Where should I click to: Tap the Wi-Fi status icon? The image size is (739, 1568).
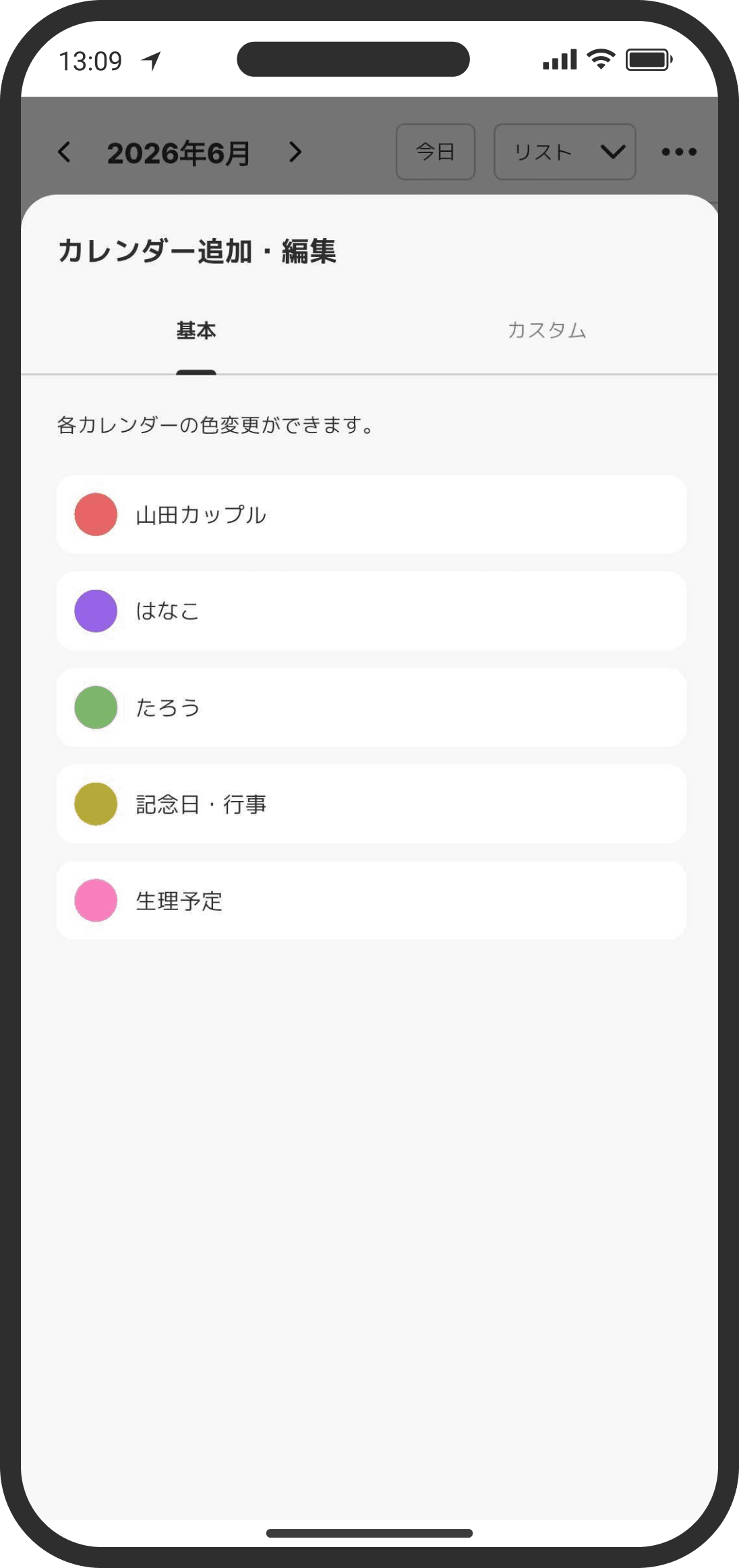pos(601,59)
